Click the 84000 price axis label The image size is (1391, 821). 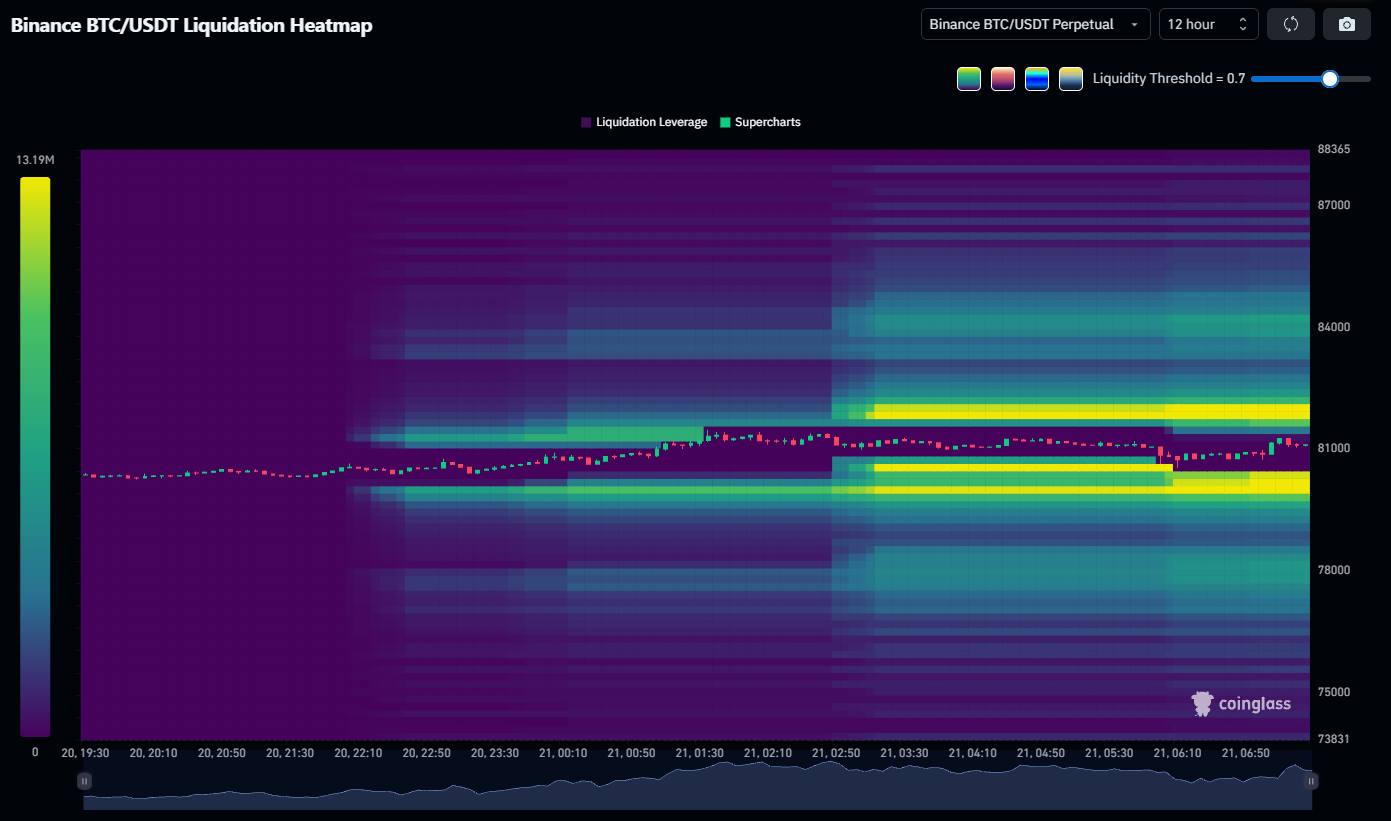pos(1334,327)
